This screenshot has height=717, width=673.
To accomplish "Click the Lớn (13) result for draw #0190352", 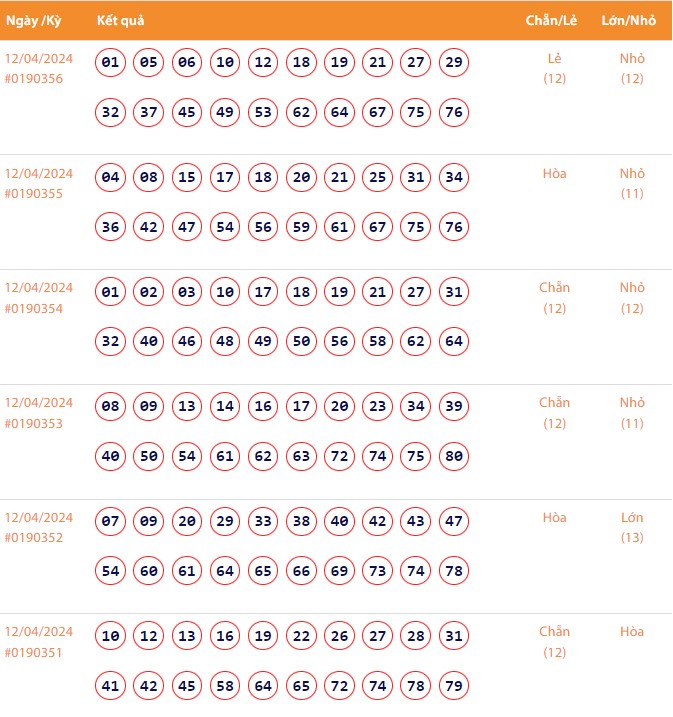I will pos(632,527).
